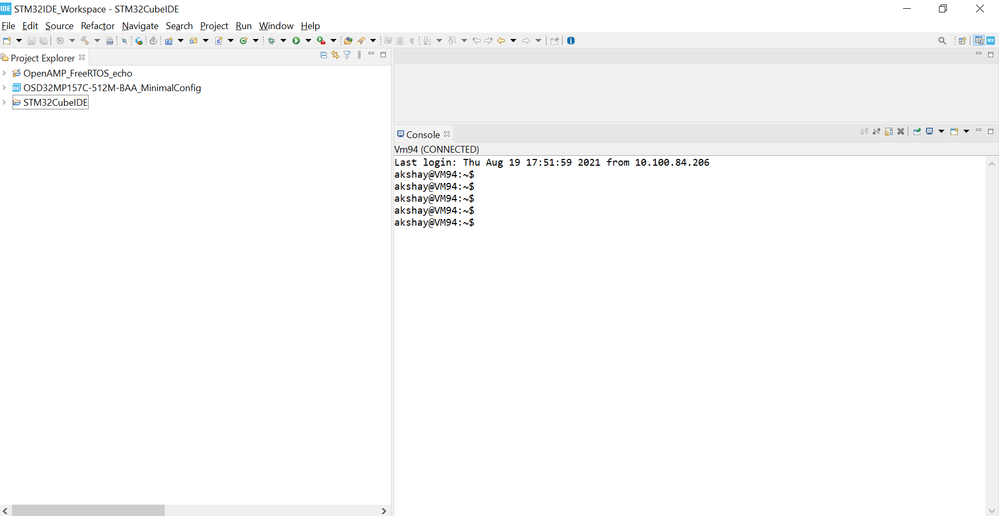This screenshot has width=999, height=516.
Task: Open the Search menu
Action: pyautogui.click(x=179, y=26)
